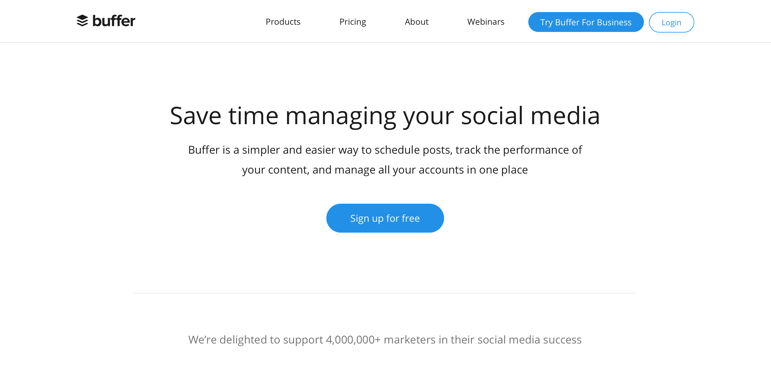Image resolution: width=771 pixels, height=367 pixels.
Task: Open the About navigation link
Action: [x=416, y=22]
